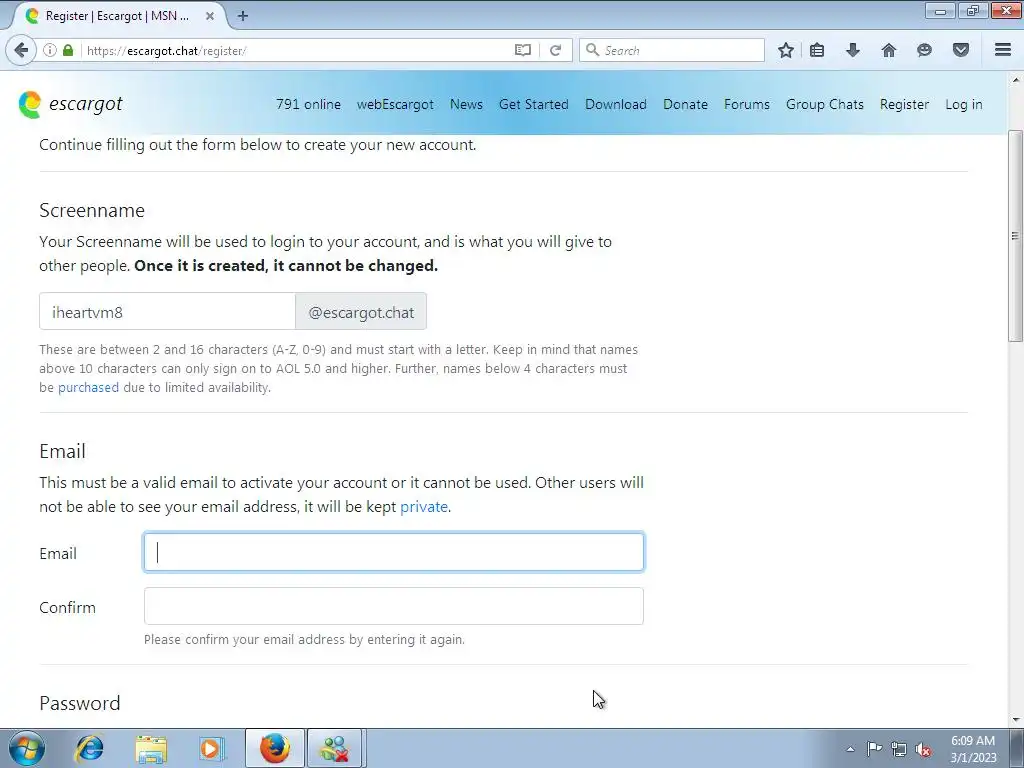Click the muted volume tray icon
Viewport: 1024px width, 768px height.
923,749
